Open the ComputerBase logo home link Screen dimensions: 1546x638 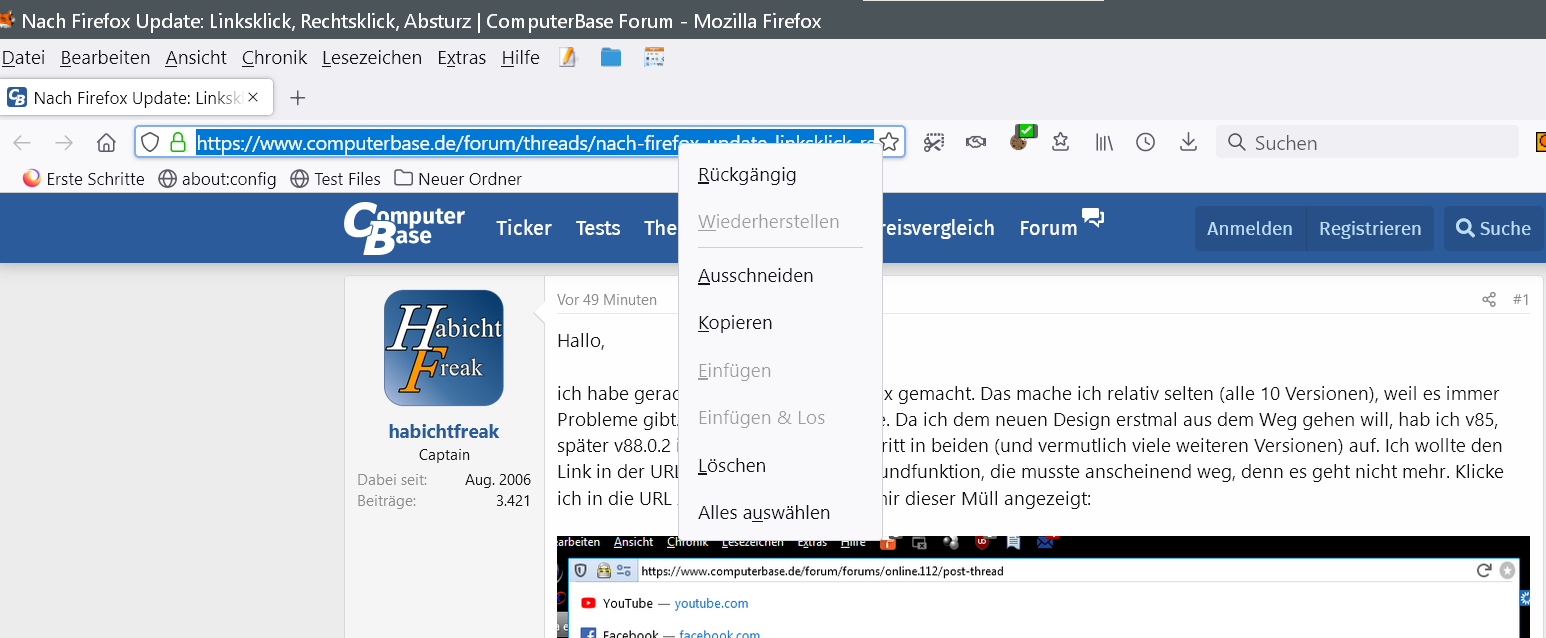coord(404,228)
